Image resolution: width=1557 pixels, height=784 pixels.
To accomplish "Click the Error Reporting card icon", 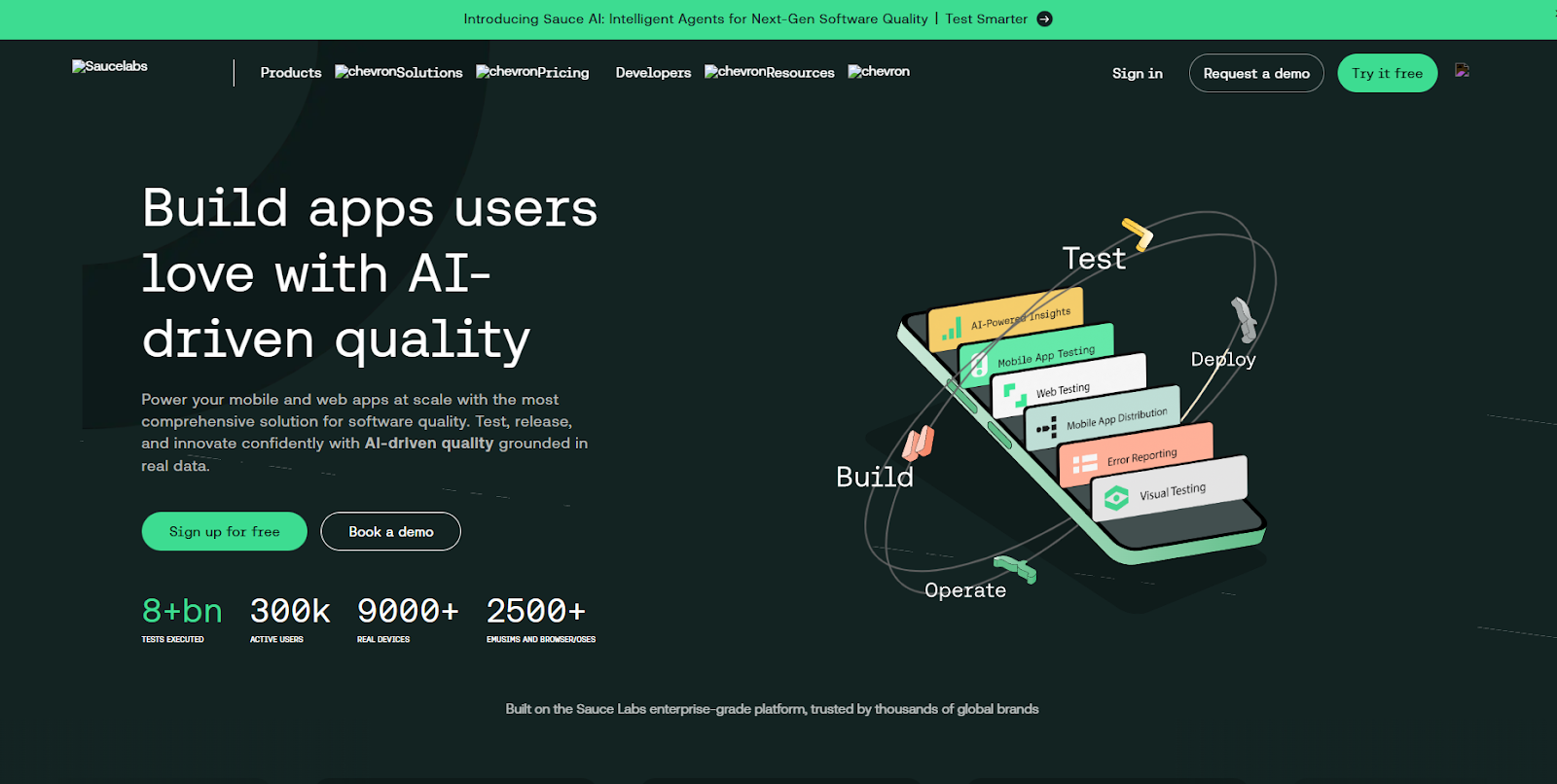I will 1084,464.
